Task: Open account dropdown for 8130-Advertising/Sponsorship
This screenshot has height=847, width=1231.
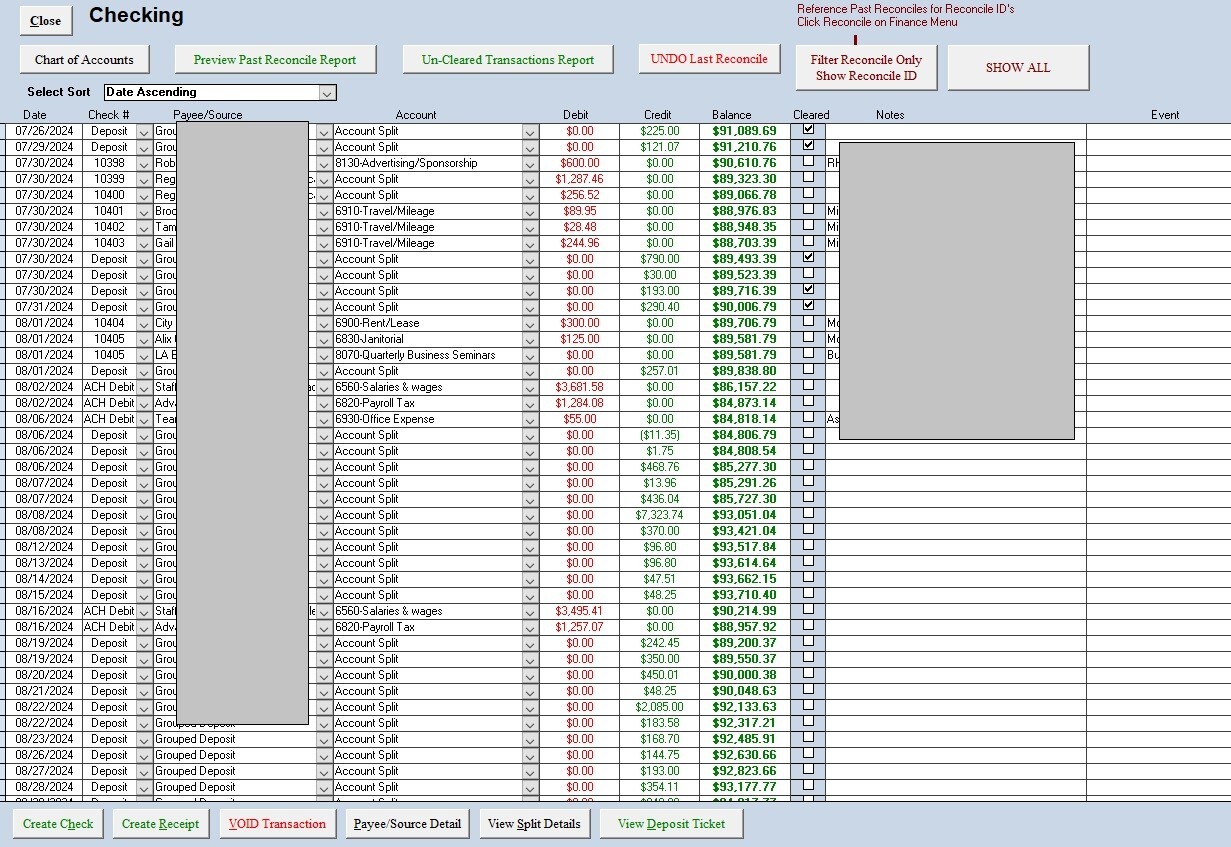Action: coord(530,163)
